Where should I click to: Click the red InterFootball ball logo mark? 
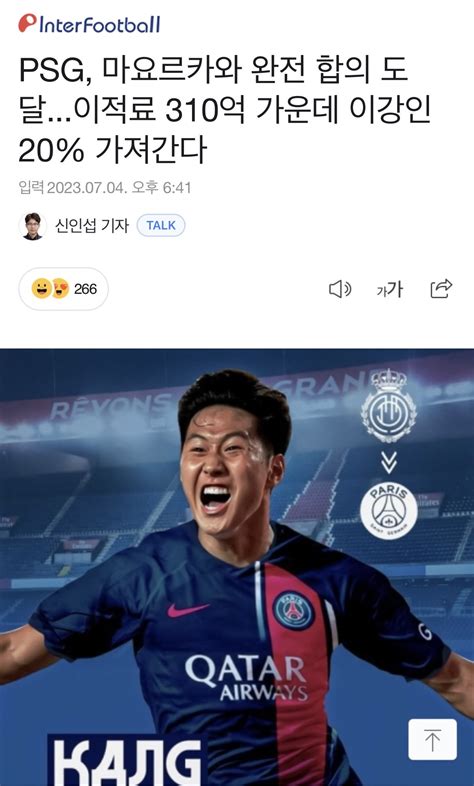(x=28, y=23)
